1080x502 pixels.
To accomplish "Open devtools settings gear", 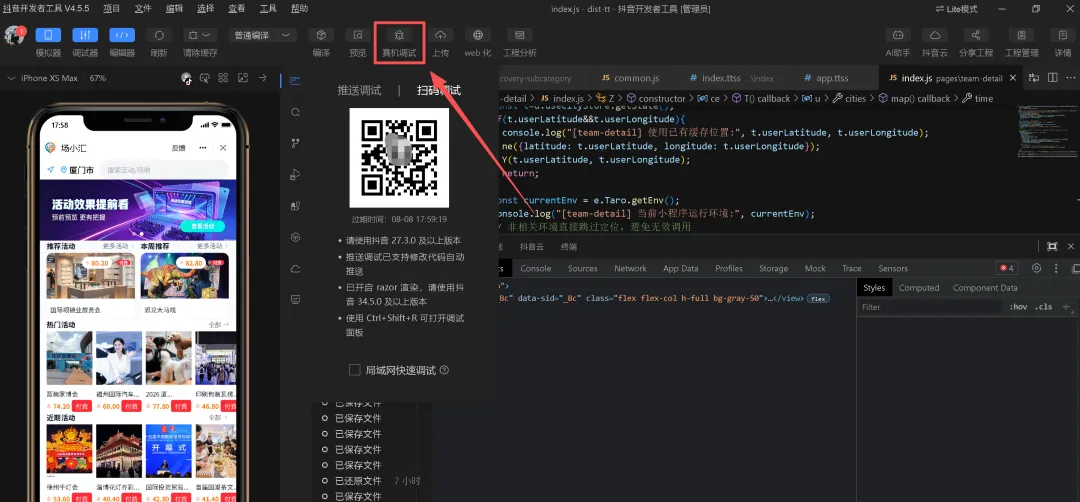I will pyautogui.click(x=1037, y=269).
